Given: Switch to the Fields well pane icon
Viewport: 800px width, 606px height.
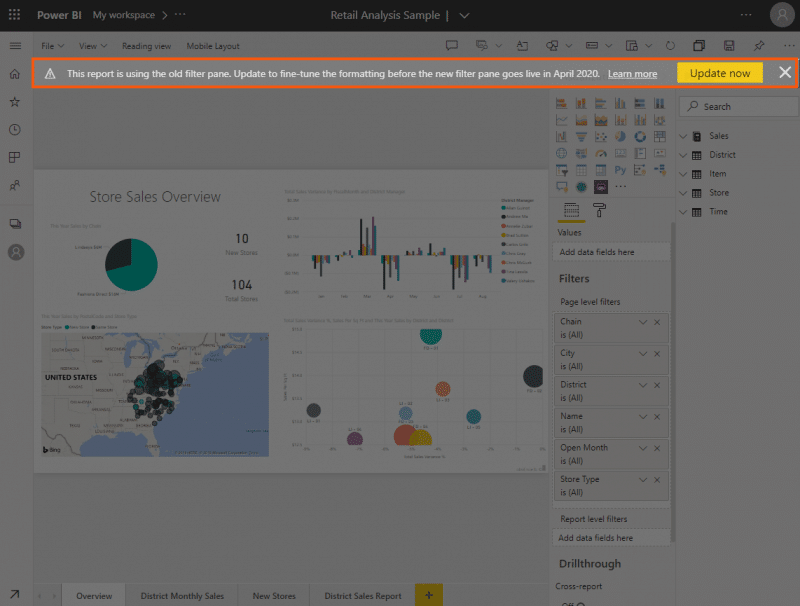Looking at the screenshot, I should pos(571,210).
